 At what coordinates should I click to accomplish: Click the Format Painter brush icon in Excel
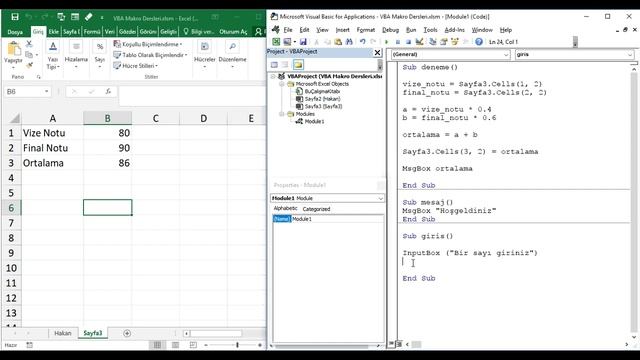pyautogui.click(x=29, y=65)
